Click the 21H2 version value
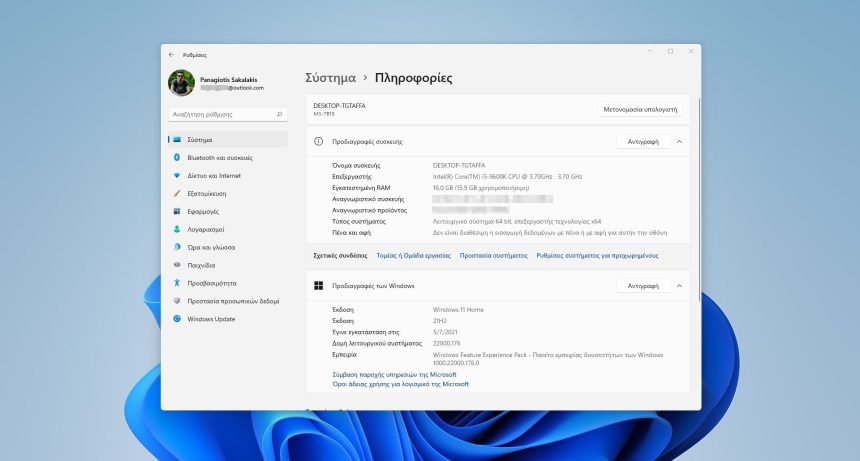The image size is (860, 461). (x=439, y=321)
